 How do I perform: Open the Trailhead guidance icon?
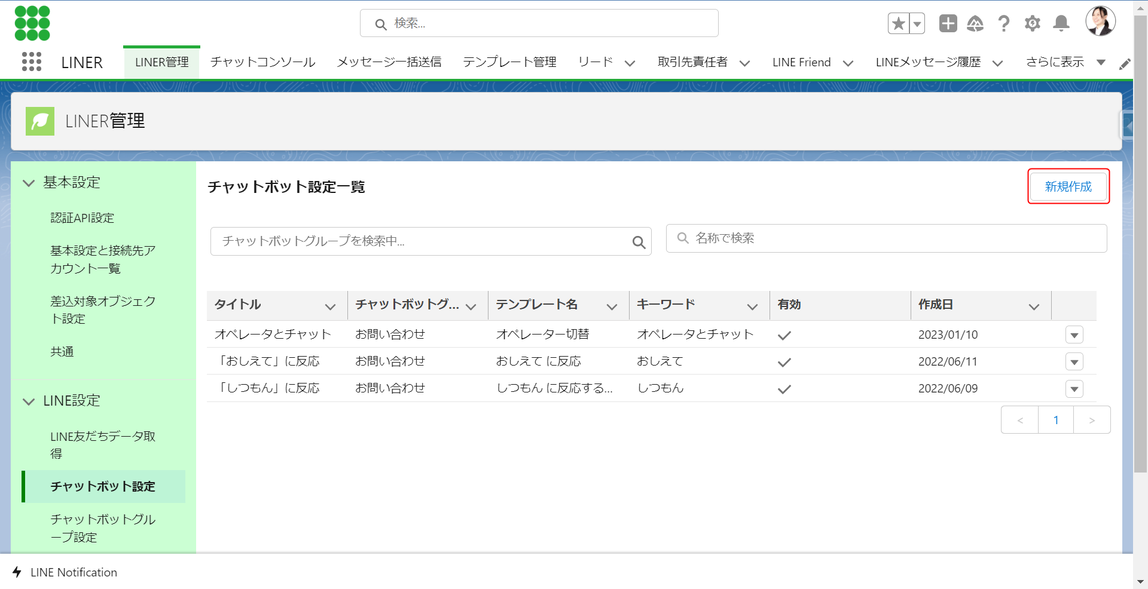coord(975,23)
